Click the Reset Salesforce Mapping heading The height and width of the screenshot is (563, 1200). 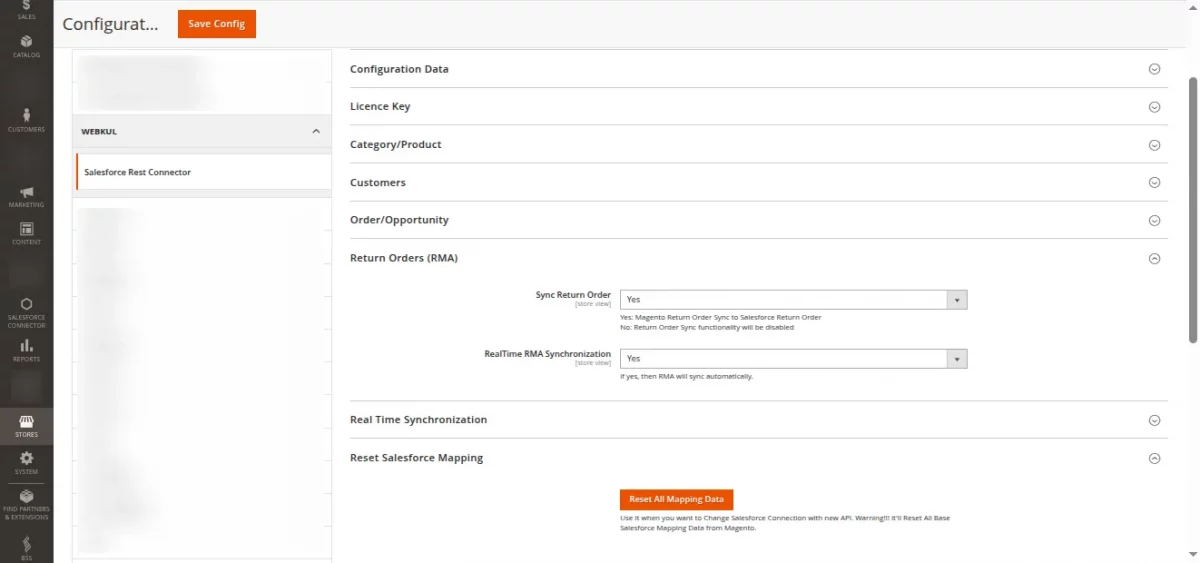point(416,457)
